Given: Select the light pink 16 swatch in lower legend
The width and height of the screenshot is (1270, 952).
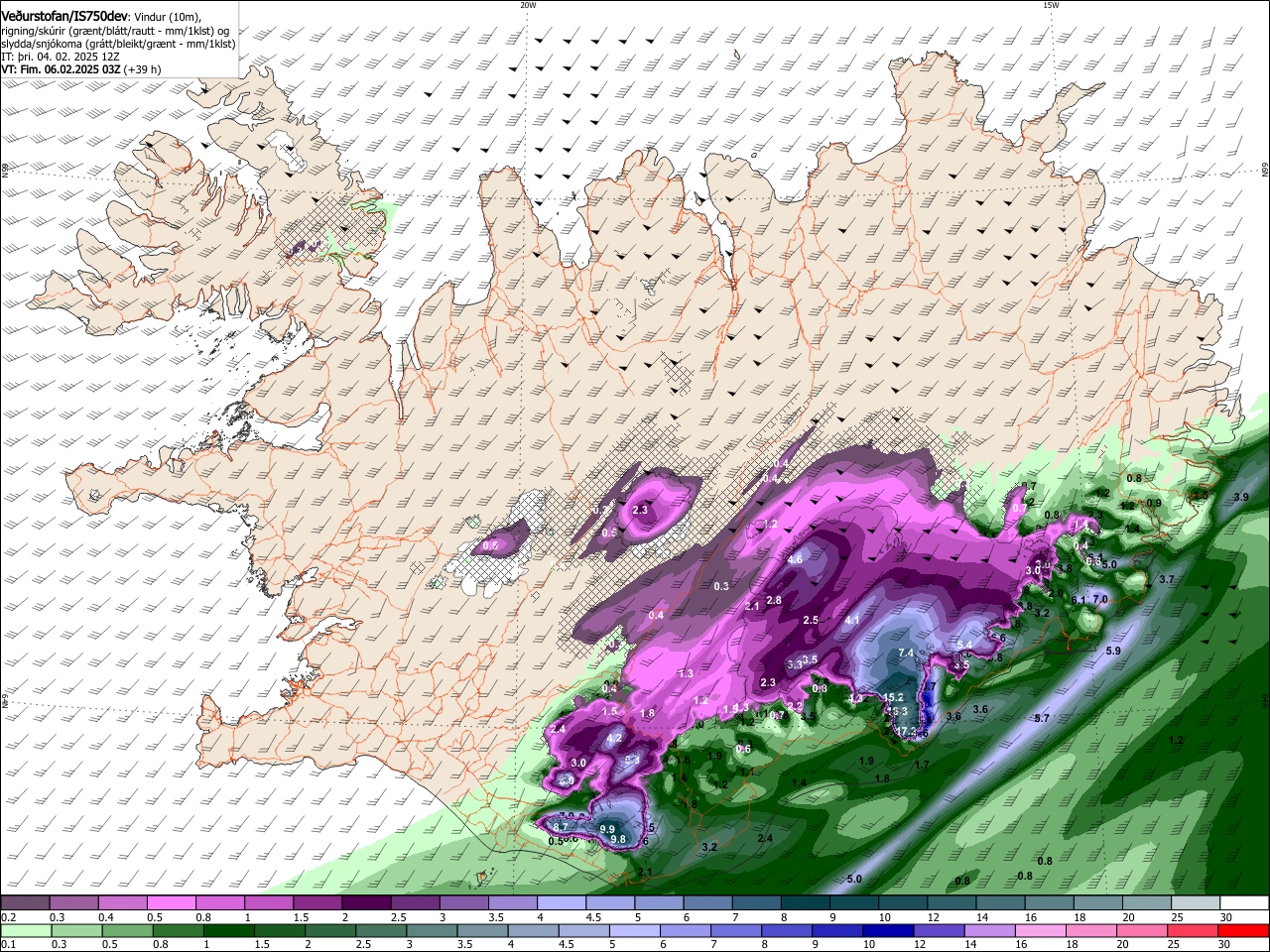Looking at the screenshot, I should tap(1041, 930).
